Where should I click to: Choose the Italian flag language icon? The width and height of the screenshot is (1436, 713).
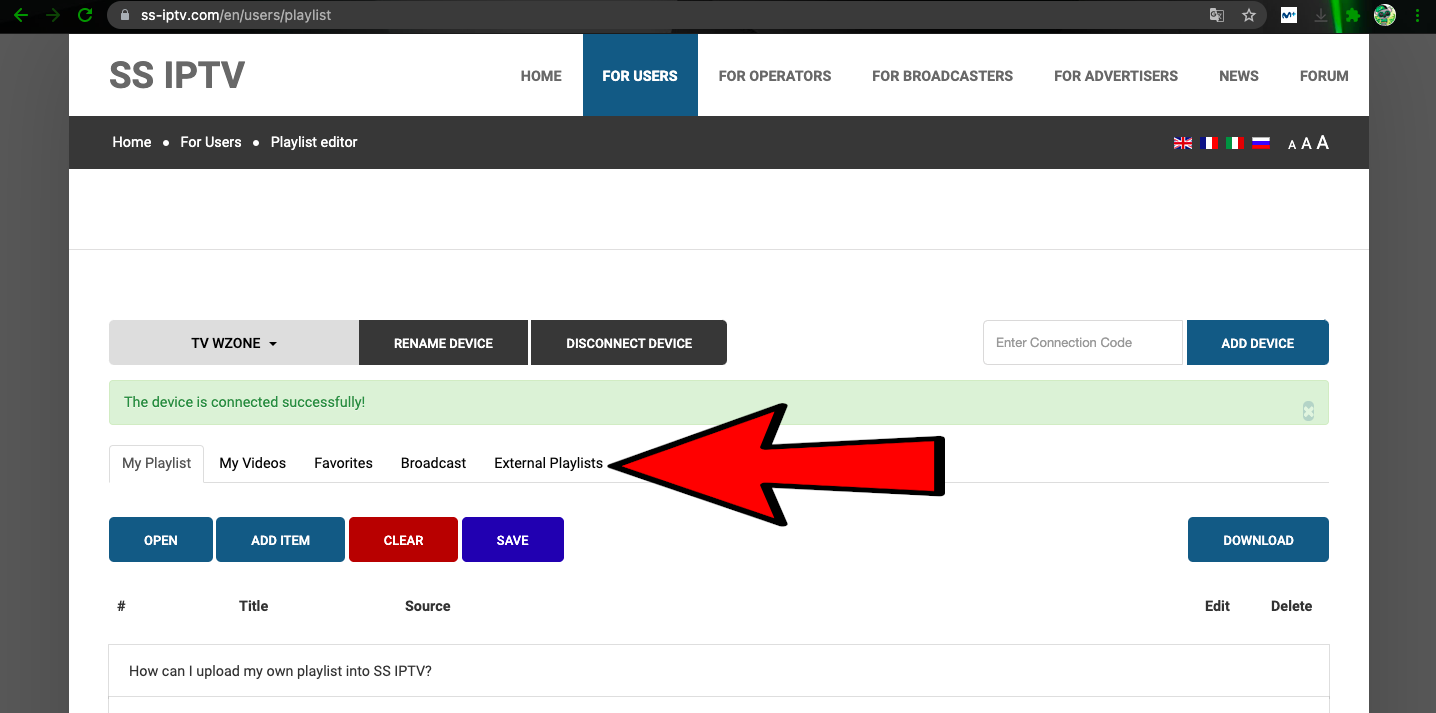point(1235,143)
